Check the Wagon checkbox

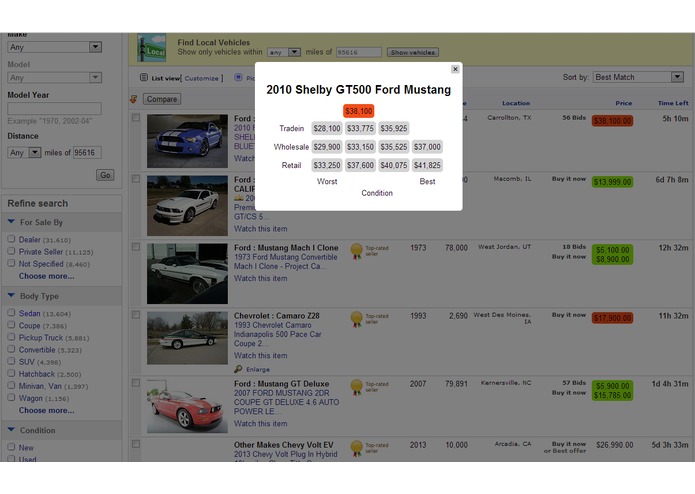click(12, 397)
